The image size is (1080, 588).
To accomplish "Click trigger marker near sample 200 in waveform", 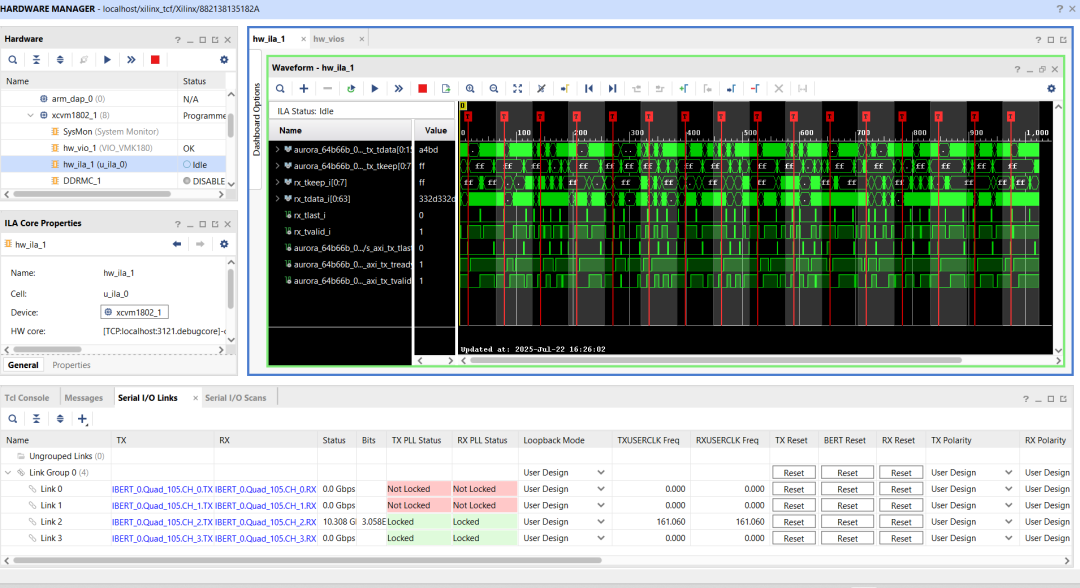I will coord(578,116).
